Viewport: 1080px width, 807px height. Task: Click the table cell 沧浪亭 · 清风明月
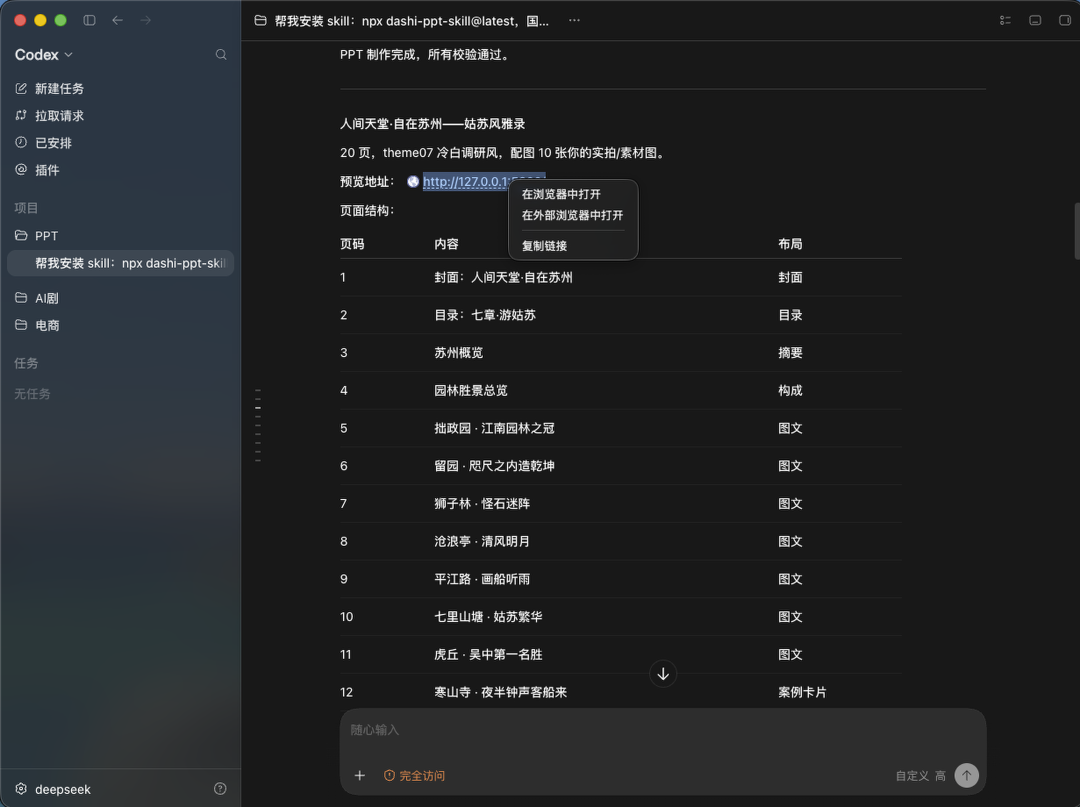tap(482, 541)
